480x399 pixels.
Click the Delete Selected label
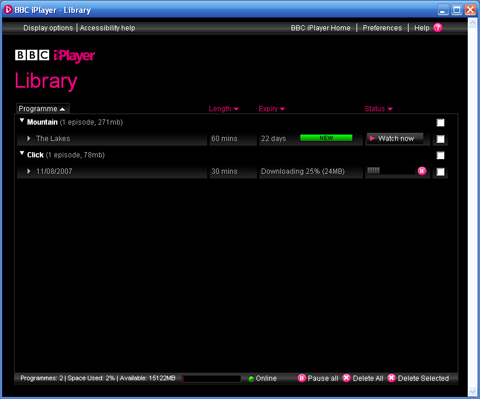coord(423,378)
